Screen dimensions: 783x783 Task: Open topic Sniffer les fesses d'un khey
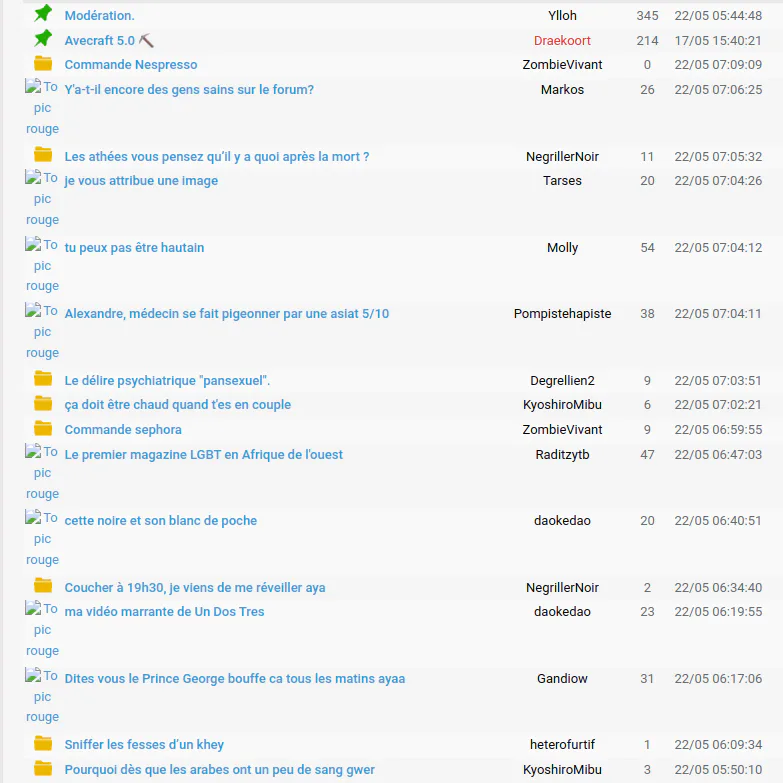tap(144, 744)
